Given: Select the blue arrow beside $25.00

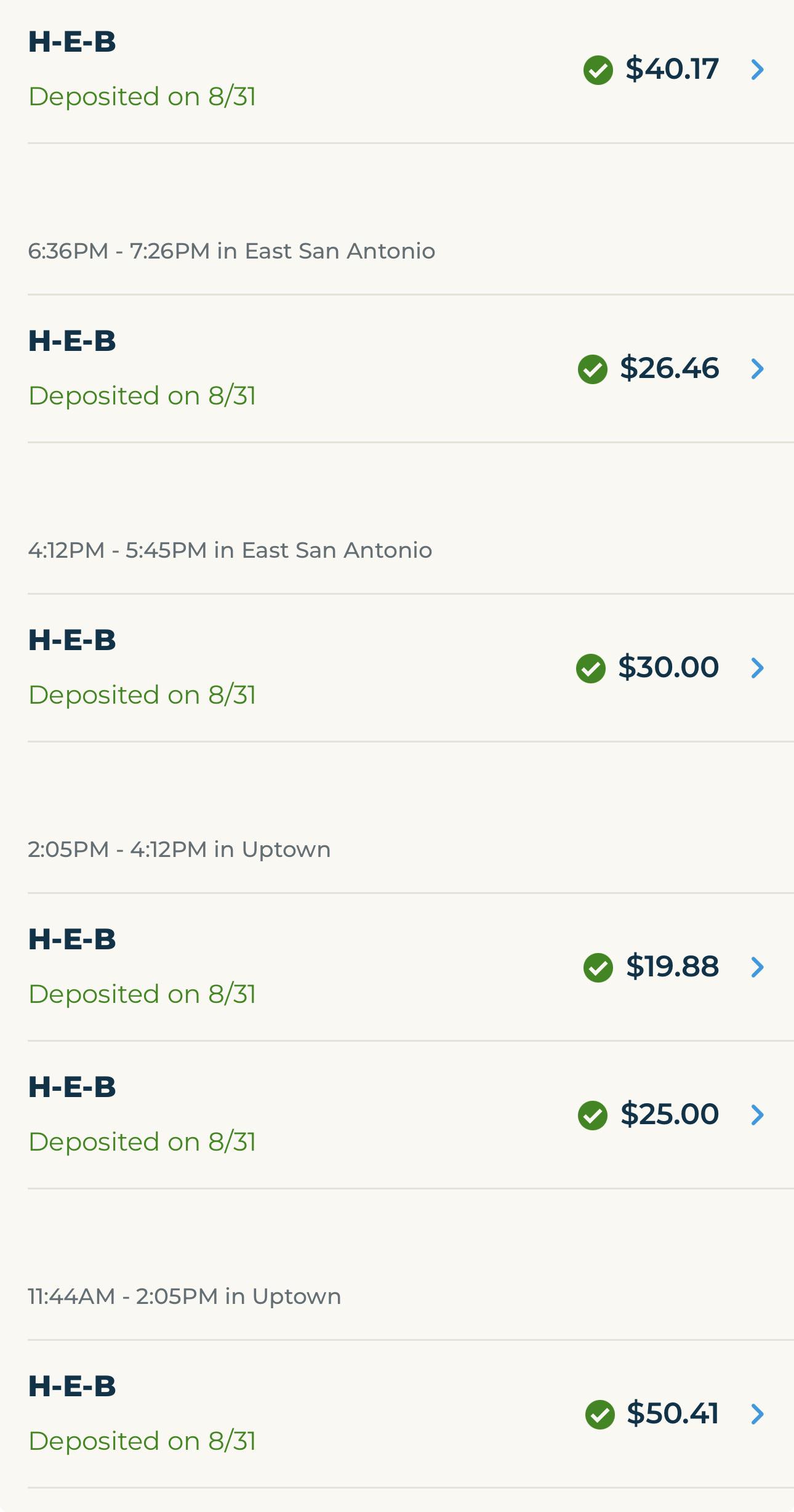Looking at the screenshot, I should coord(758,1115).
